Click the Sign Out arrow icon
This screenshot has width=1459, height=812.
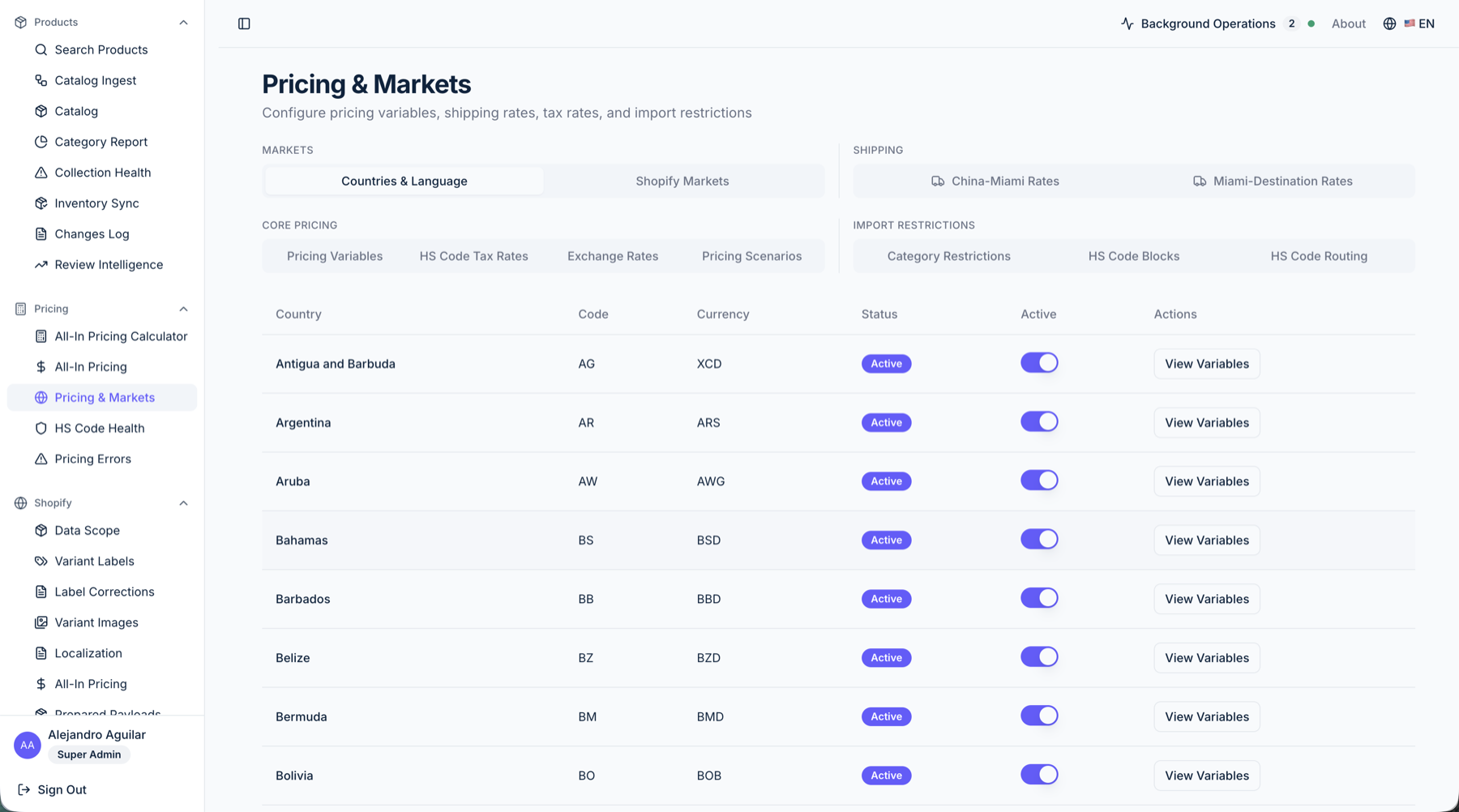24,789
